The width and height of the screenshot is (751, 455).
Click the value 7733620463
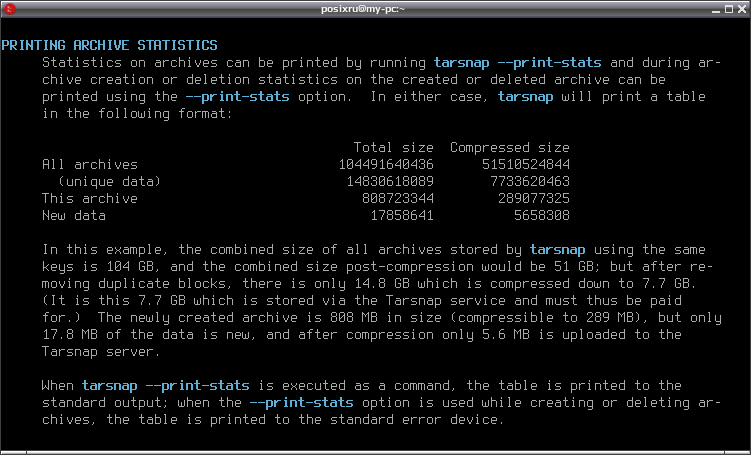coord(530,182)
